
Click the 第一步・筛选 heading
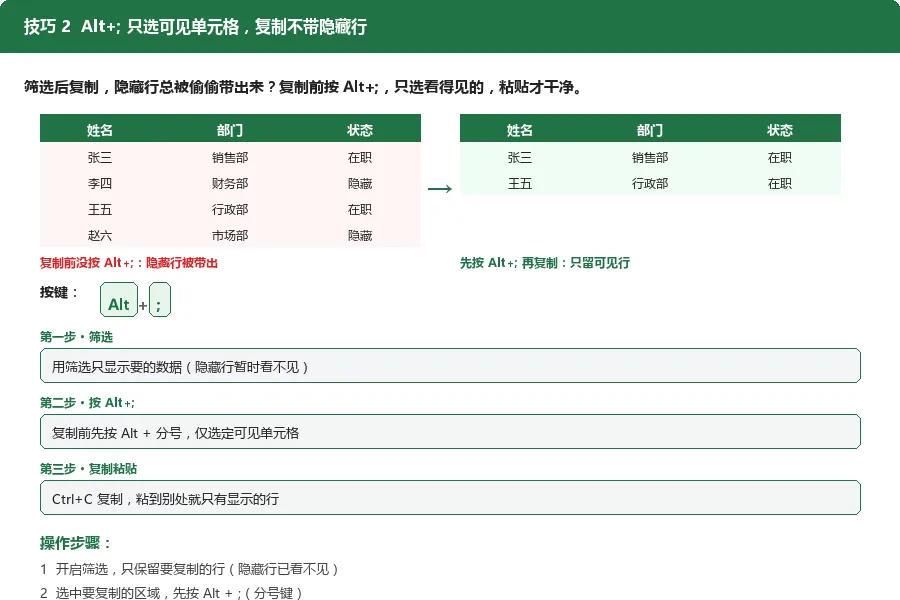point(76,337)
